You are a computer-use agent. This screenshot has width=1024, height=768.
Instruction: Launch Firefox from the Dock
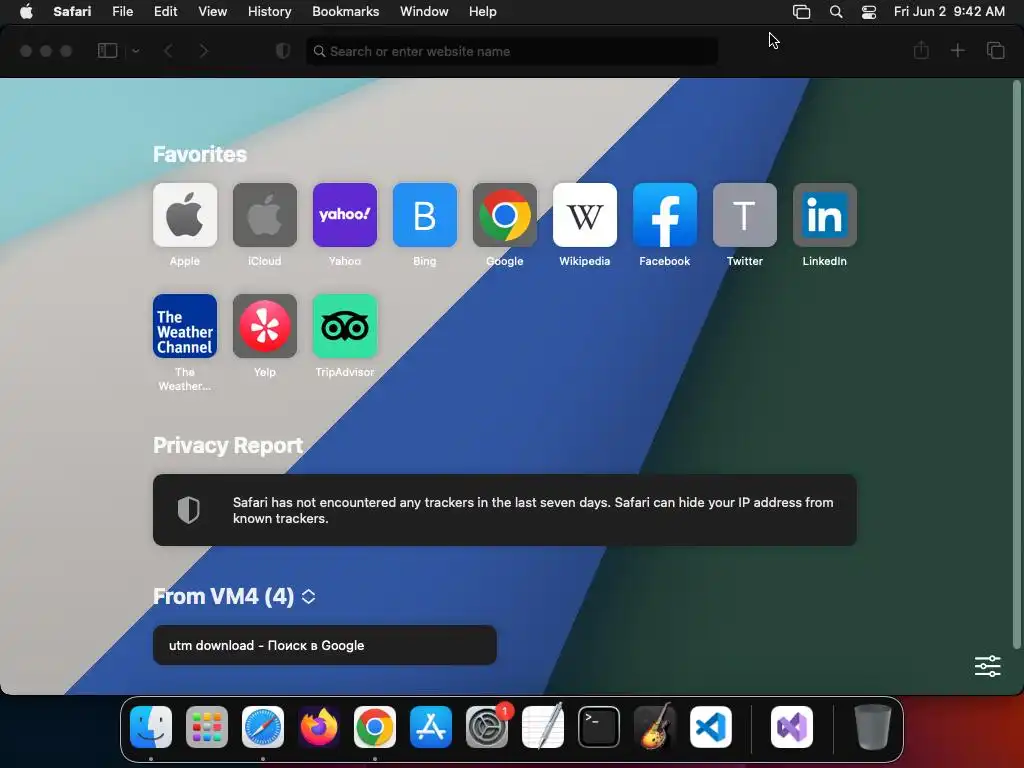coord(319,727)
